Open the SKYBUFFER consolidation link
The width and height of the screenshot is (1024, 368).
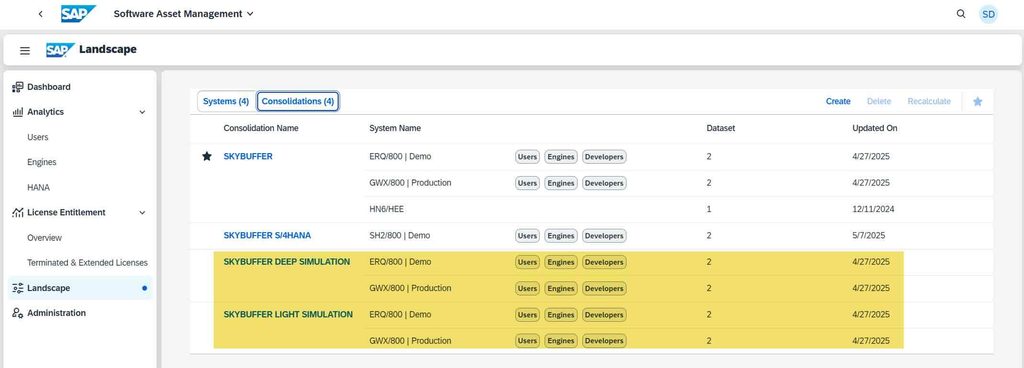pos(248,157)
